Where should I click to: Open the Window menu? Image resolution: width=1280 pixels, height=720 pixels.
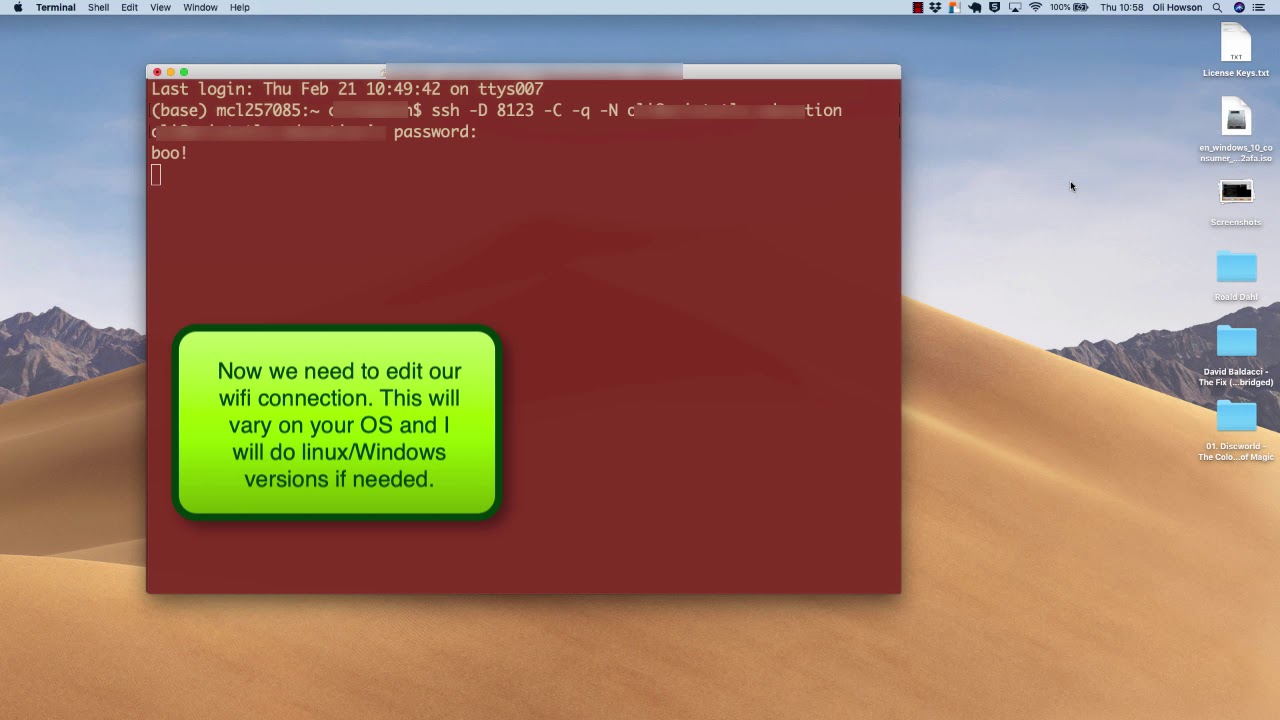coord(200,7)
